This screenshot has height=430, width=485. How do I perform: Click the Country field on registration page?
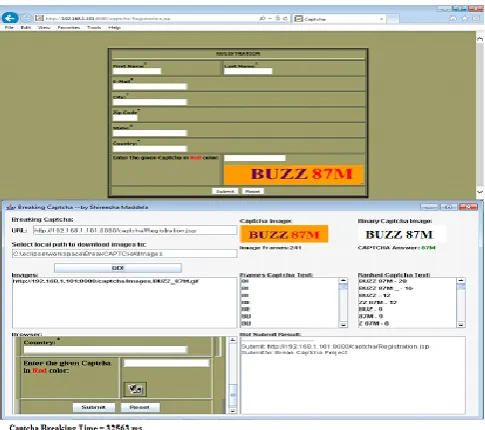pos(150,149)
